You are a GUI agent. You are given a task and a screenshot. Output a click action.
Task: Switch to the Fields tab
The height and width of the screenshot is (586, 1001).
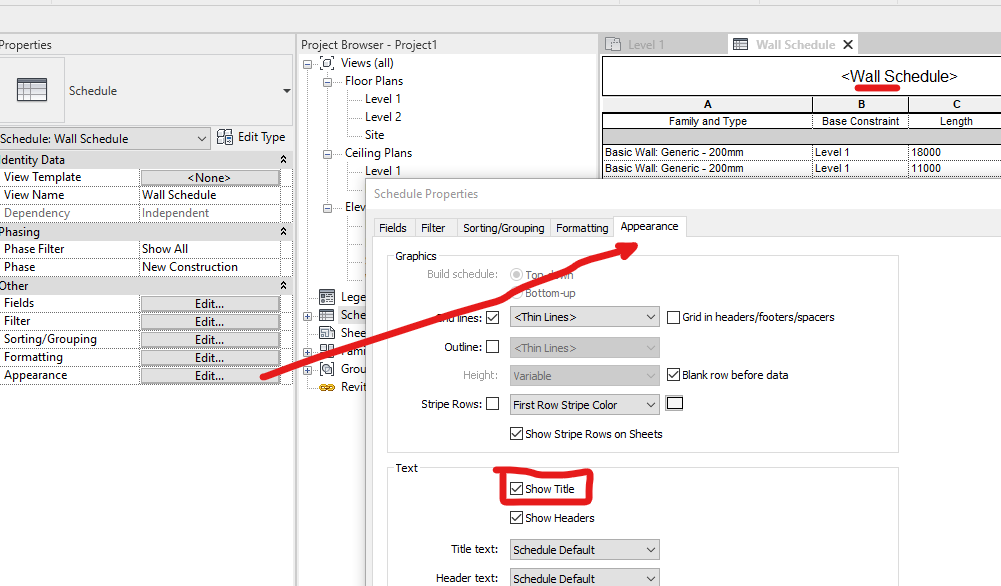(393, 228)
